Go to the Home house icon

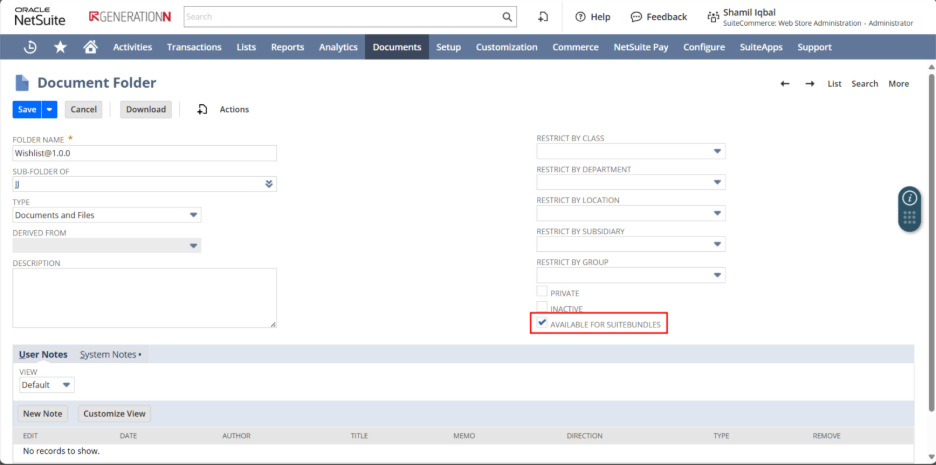click(90, 47)
